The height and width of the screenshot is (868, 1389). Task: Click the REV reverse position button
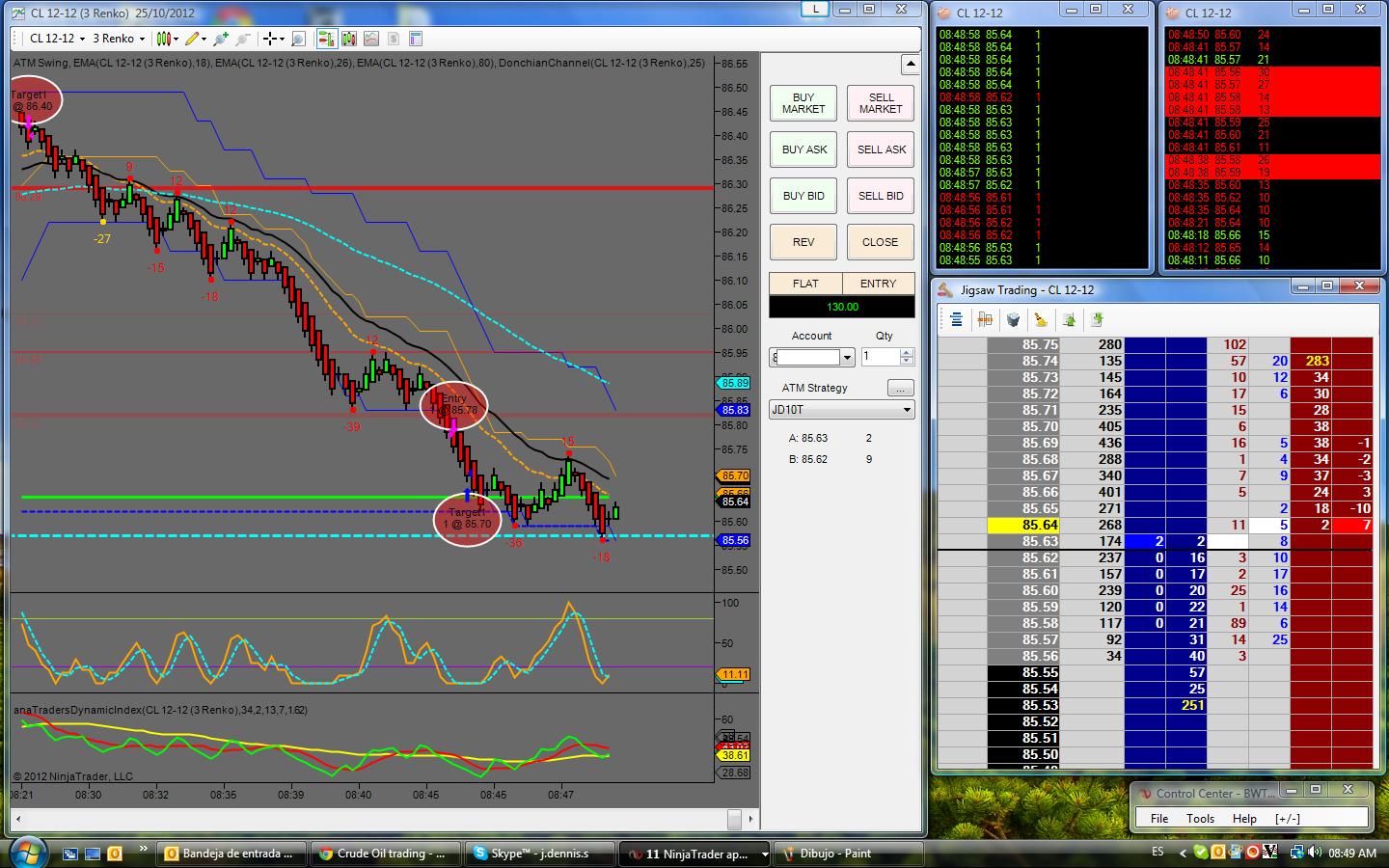803,242
